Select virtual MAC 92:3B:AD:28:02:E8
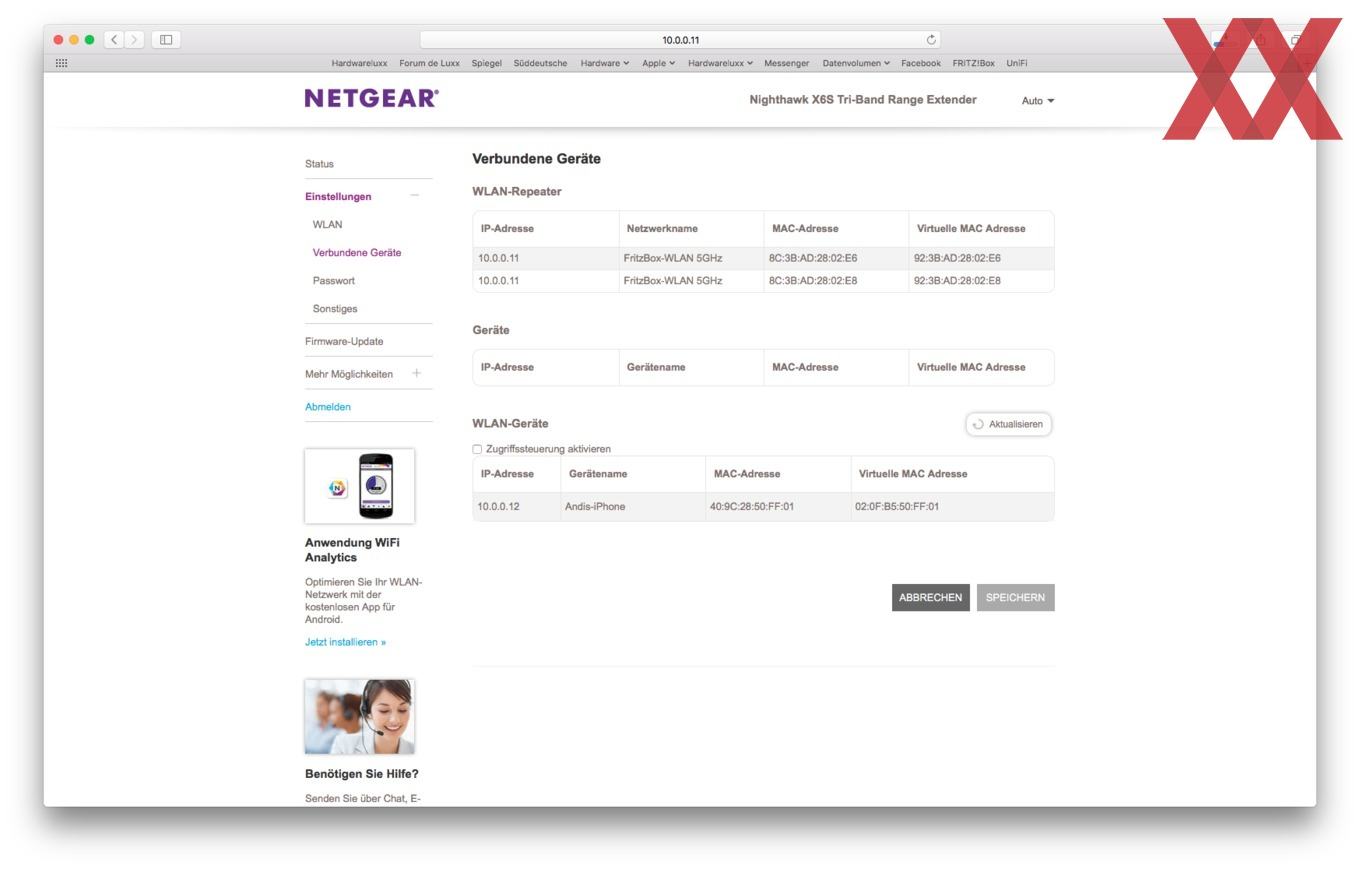Viewport: 1360px width, 869px height. coord(957,280)
